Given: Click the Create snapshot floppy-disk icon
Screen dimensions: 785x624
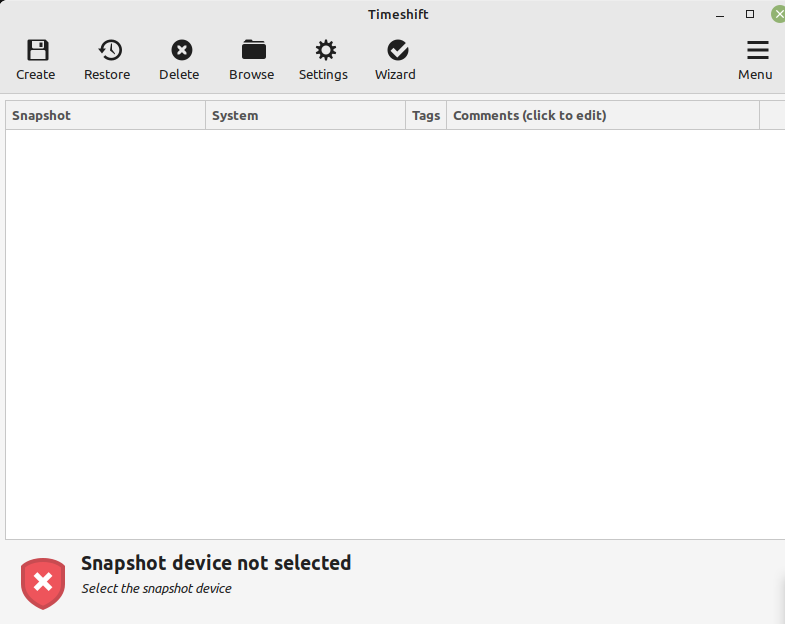Looking at the screenshot, I should coord(38,50).
